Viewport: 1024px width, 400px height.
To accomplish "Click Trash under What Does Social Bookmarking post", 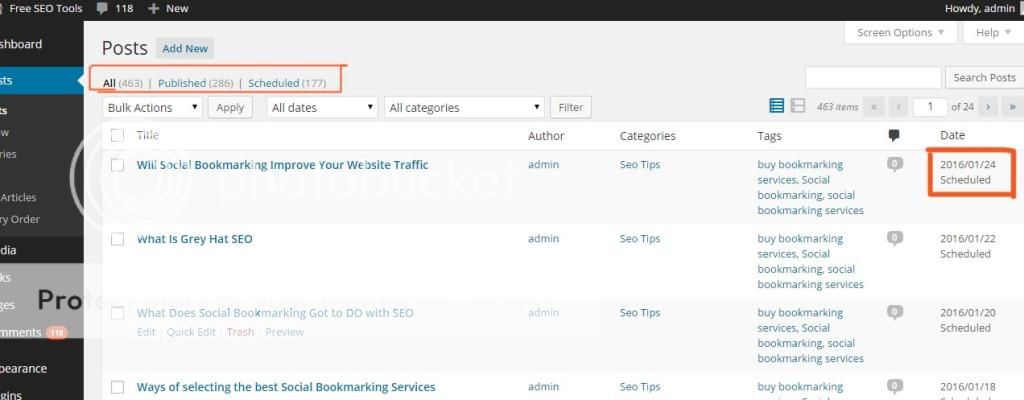I will pyautogui.click(x=240, y=332).
